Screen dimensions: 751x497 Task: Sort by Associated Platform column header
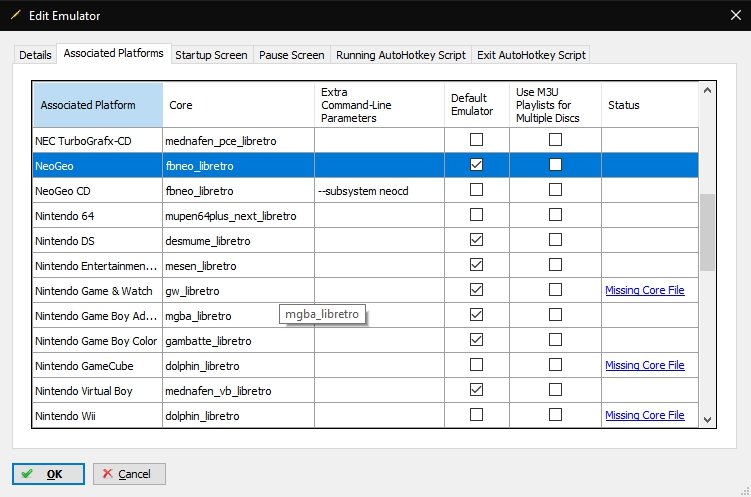98,105
